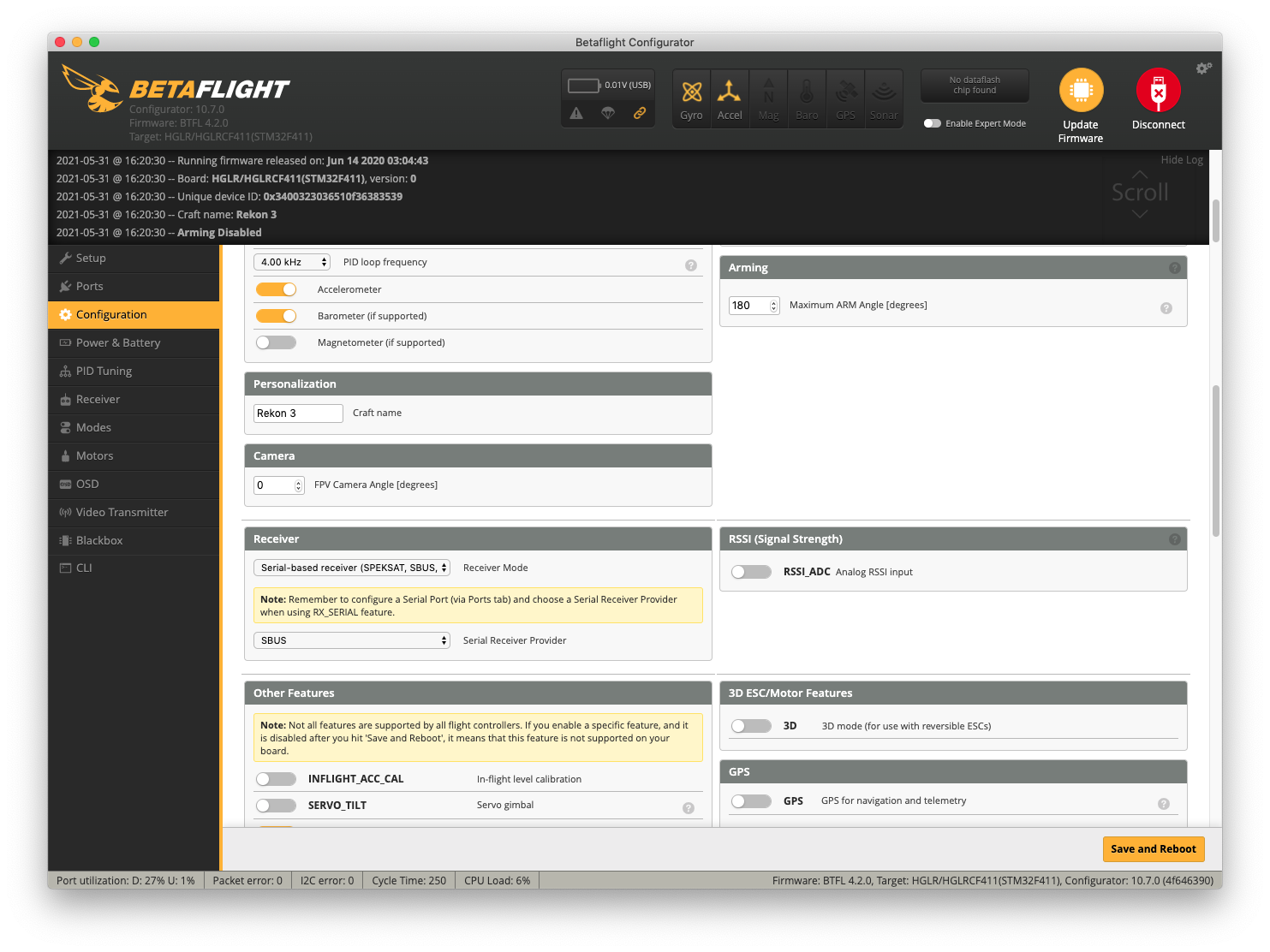Click the CPU Load: 6% status text

(498, 881)
